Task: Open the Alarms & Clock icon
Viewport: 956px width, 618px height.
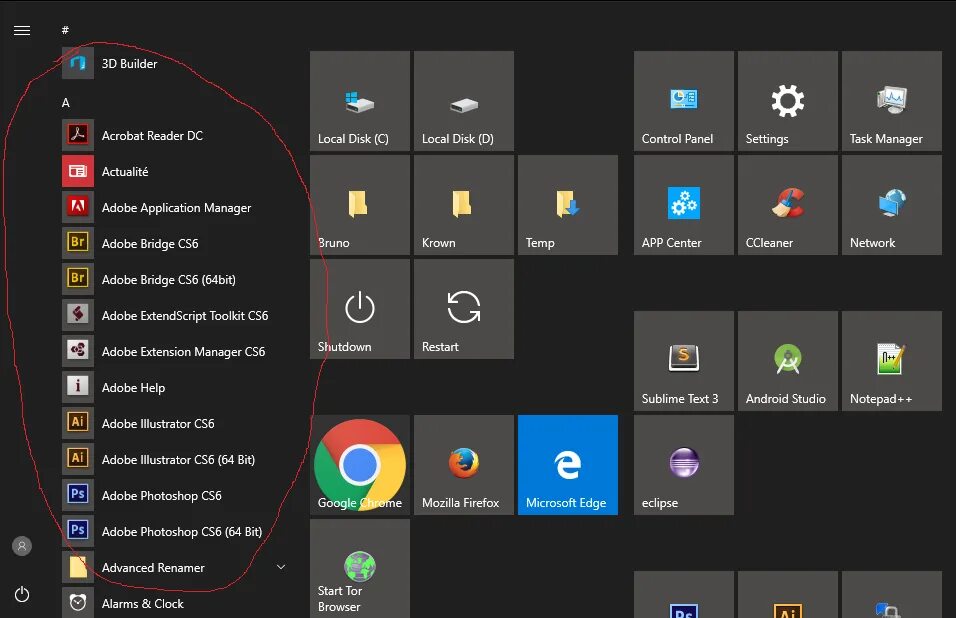Action: pos(78,603)
